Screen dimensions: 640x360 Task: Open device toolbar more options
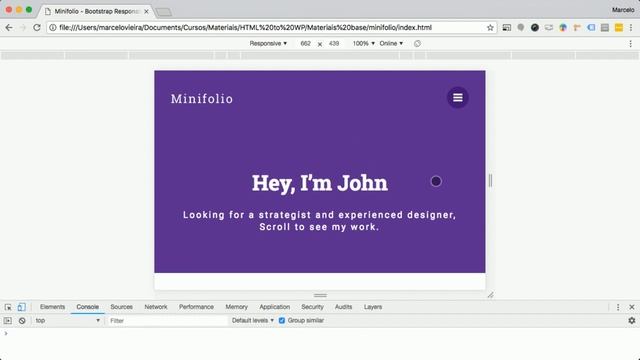(x=630, y=44)
